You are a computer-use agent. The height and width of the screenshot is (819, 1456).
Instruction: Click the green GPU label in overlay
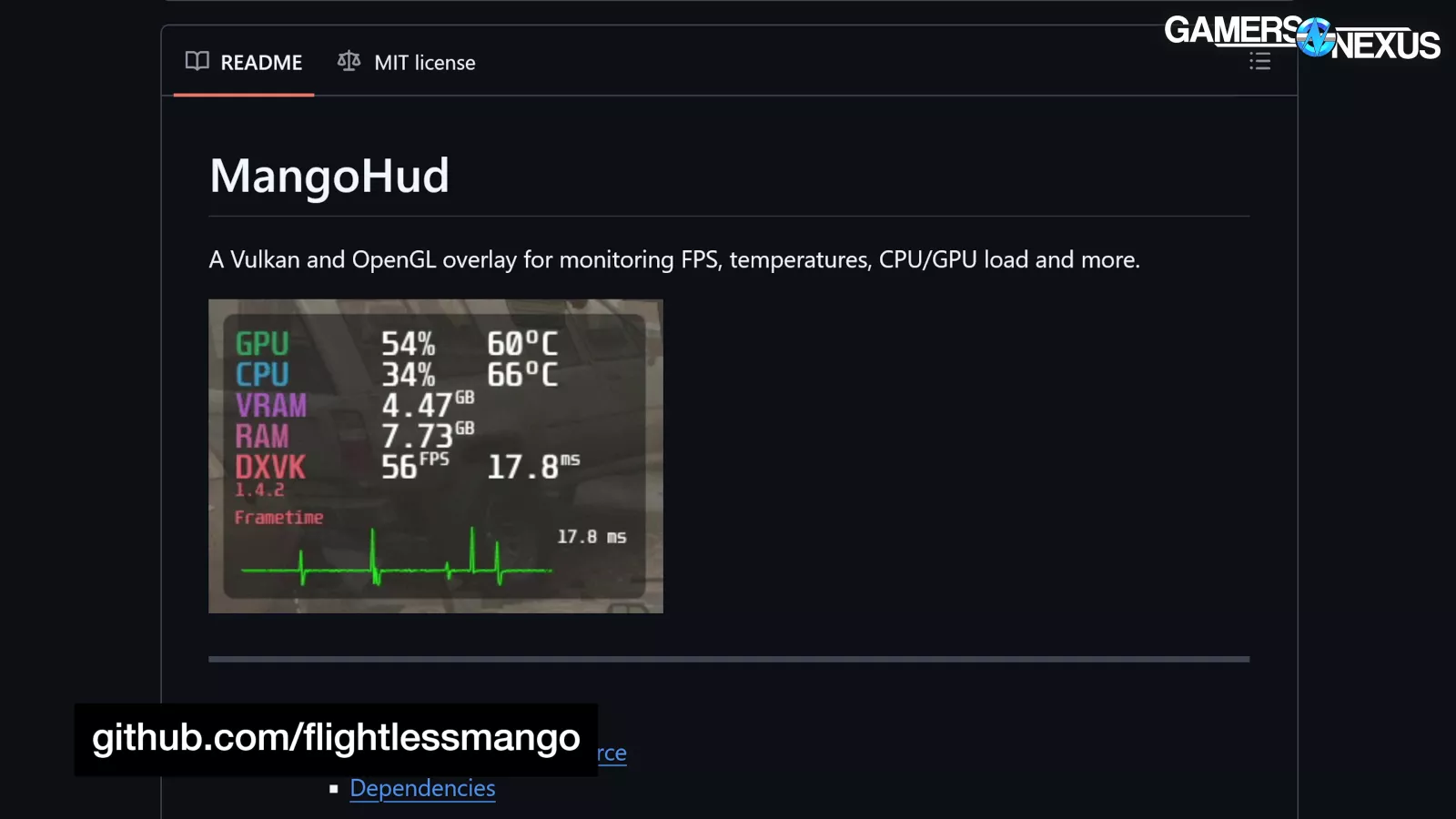[x=262, y=344]
